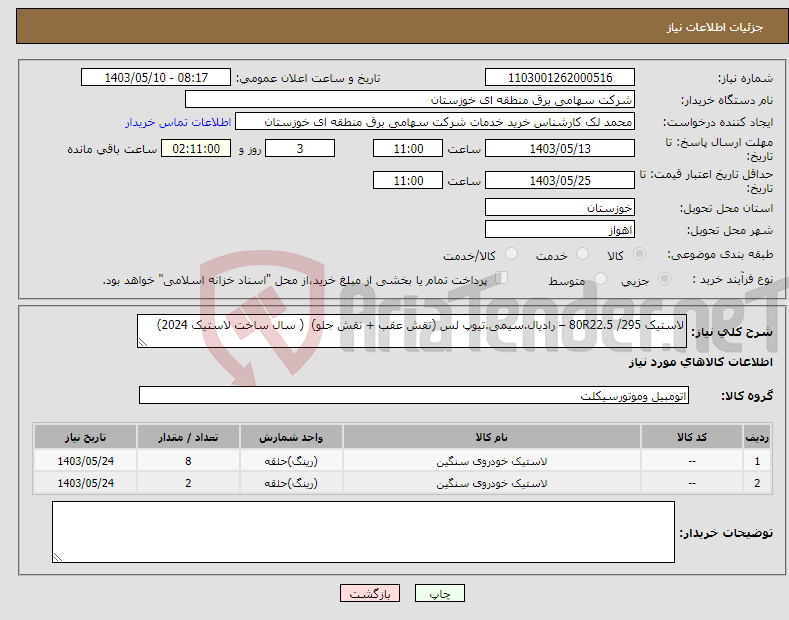Image resolution: width=789 pixels, height=620 pixels.
Task: Open the اطلاعات تماس خریدار link
Action: point(178,122)
